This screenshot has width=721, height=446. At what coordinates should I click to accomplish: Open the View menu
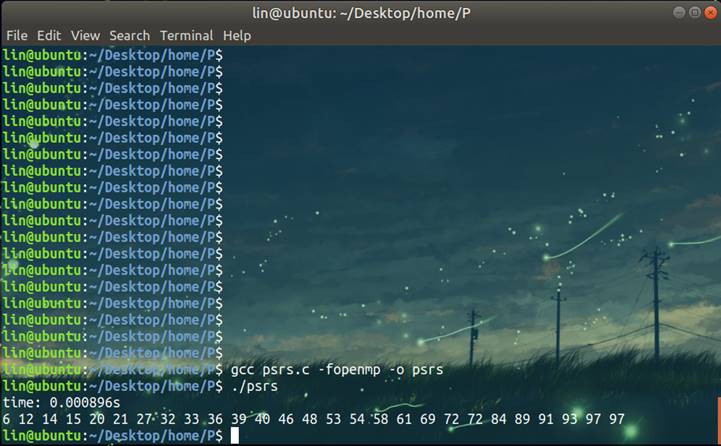coord(85,35)
